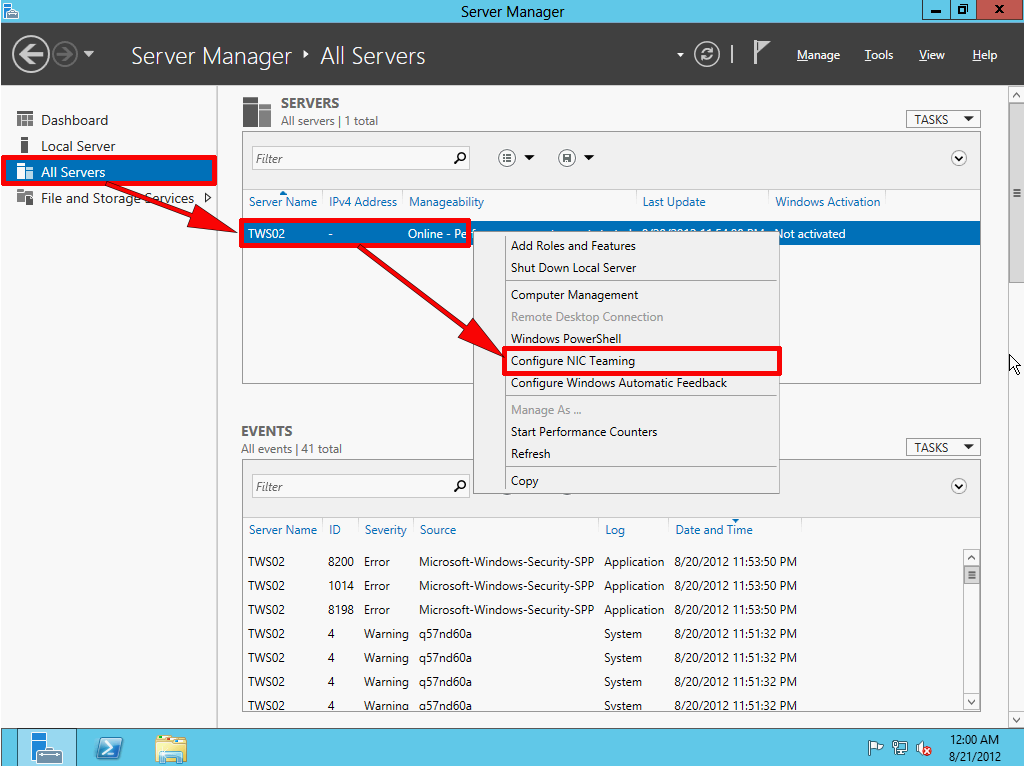
Task: Choose Configure Windows Automatic Feedback
Action: coord(618,383)
